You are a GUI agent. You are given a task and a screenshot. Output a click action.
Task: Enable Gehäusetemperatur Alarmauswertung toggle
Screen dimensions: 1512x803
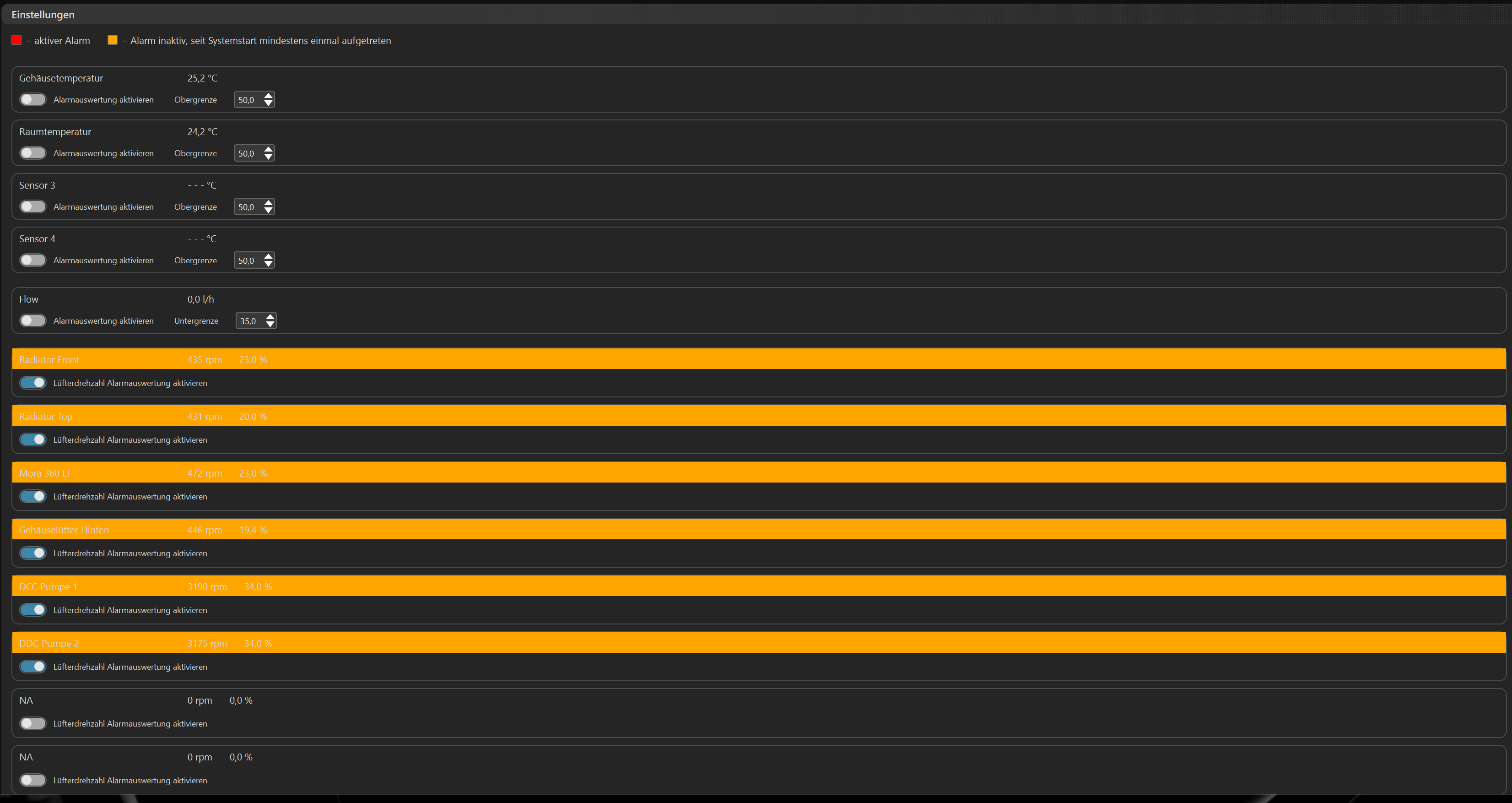tap(33, 99)
